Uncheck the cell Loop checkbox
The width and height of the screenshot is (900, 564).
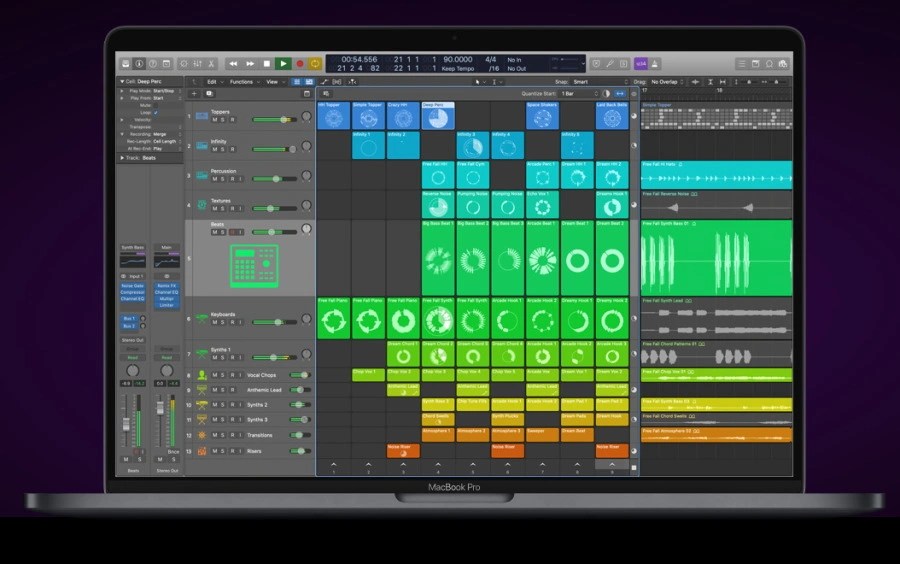(x=156, y=112)
